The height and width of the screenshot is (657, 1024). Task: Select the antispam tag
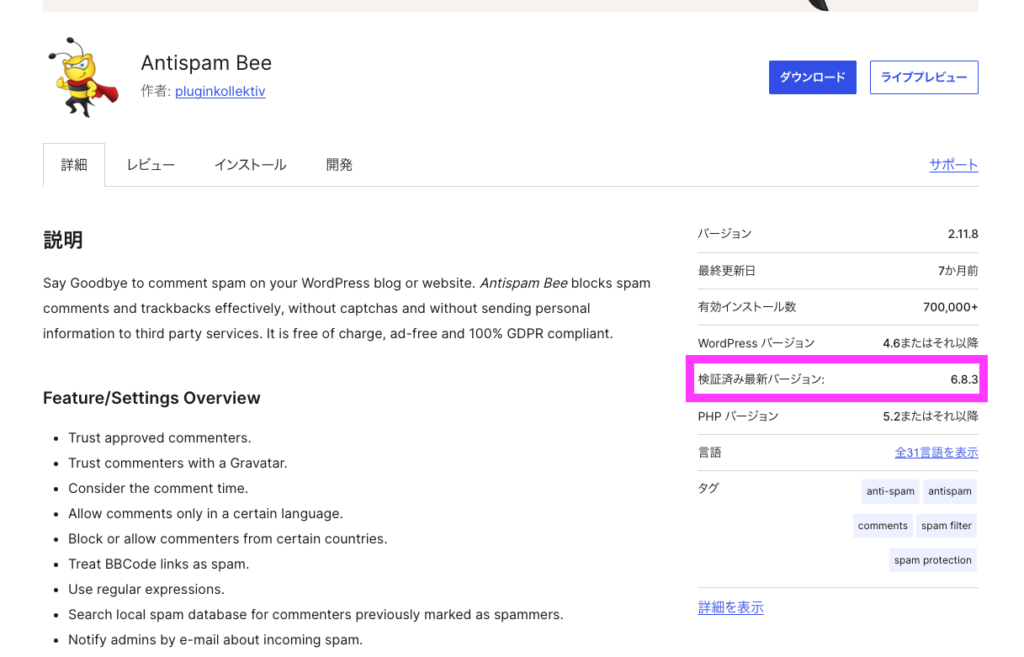pos(949,491)
